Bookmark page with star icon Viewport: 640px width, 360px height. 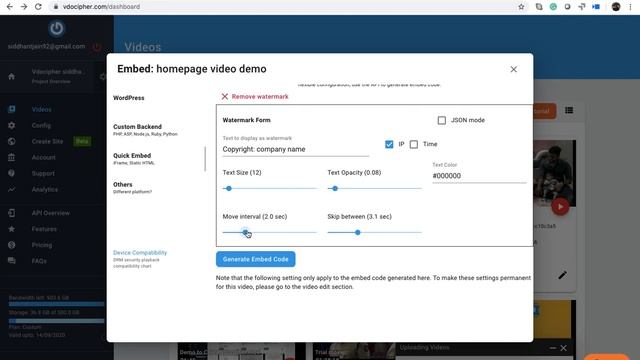pos(521,7)
